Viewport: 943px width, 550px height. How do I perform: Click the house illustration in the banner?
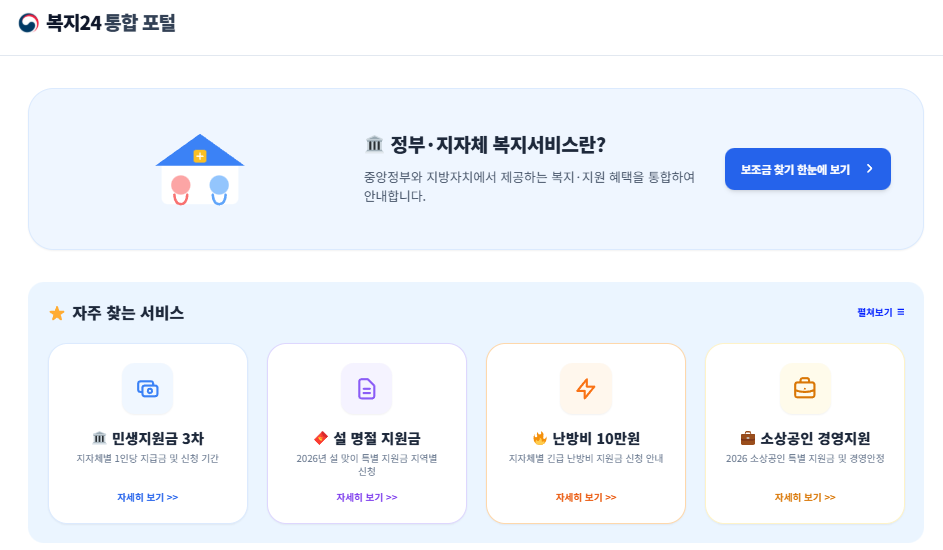tap(200, 170)
